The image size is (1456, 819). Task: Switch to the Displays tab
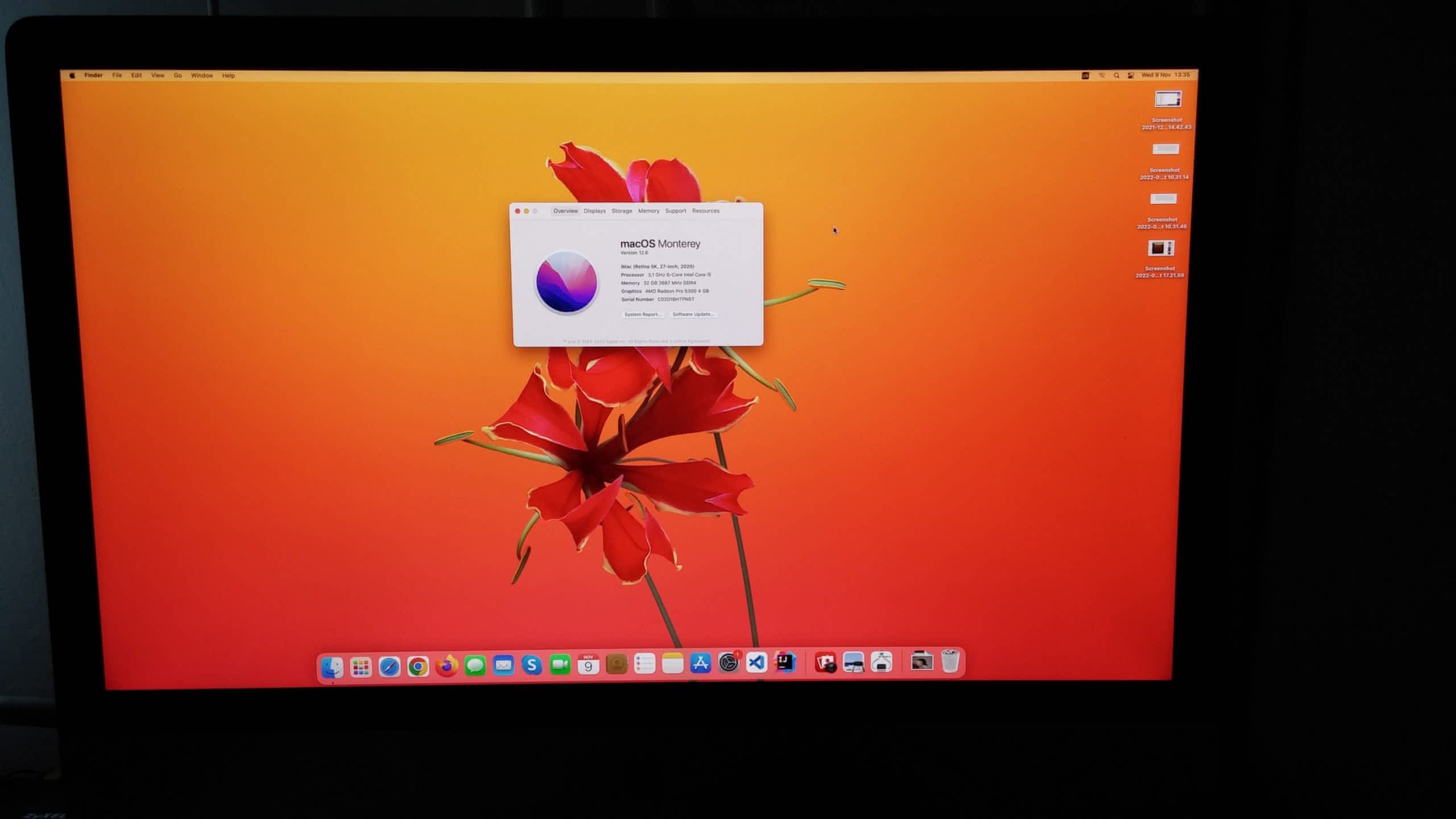594,211
